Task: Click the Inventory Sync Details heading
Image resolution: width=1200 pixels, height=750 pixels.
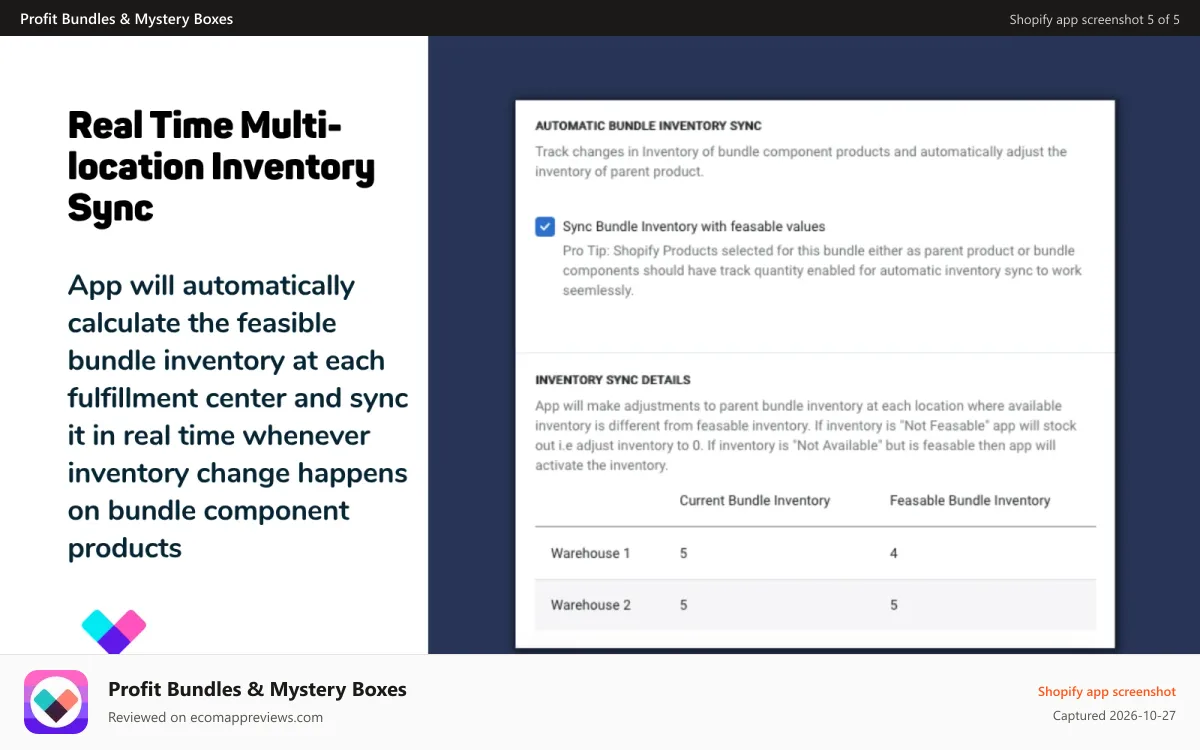Action: [613, 380]
